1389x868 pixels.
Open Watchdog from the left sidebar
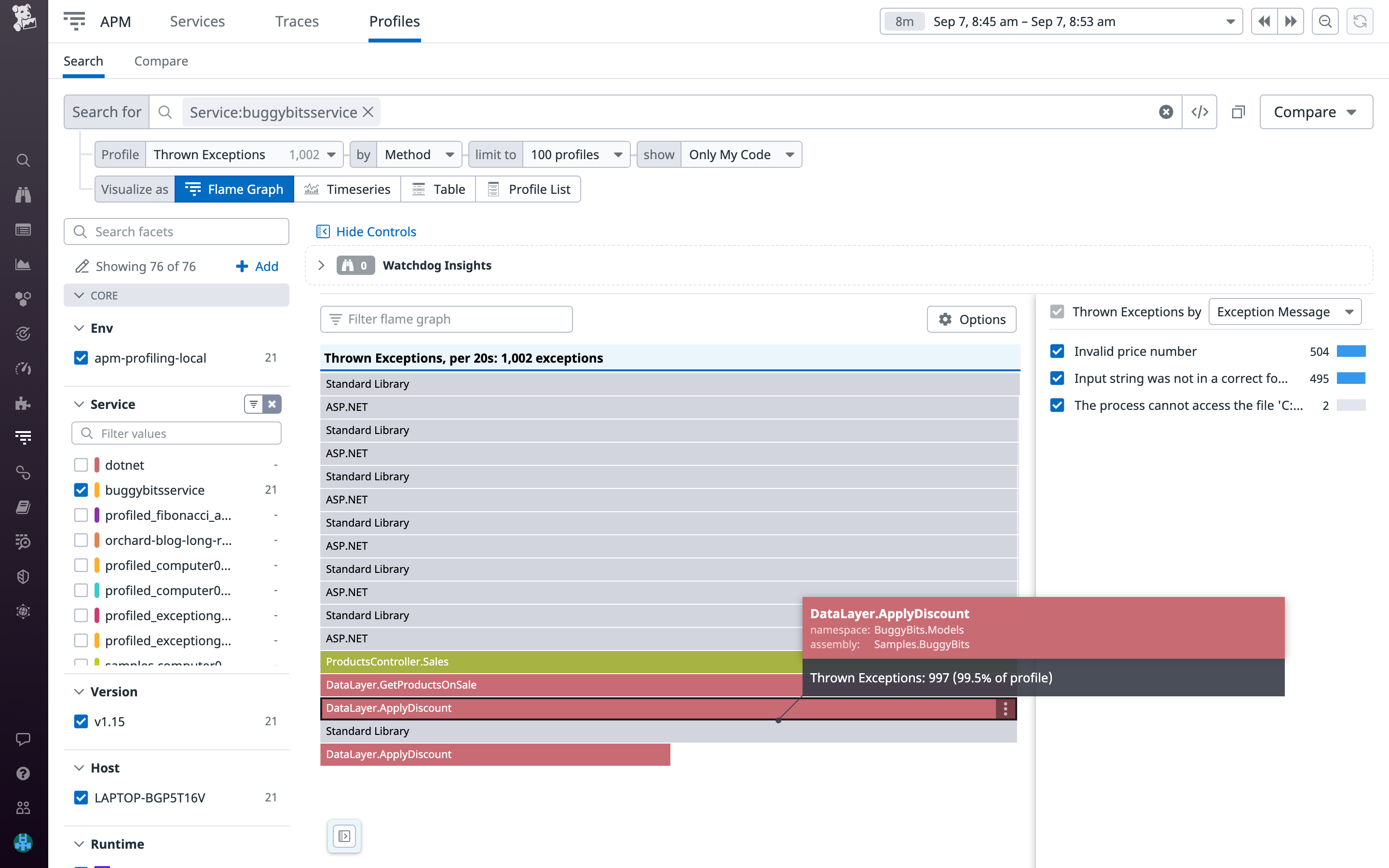23,195
